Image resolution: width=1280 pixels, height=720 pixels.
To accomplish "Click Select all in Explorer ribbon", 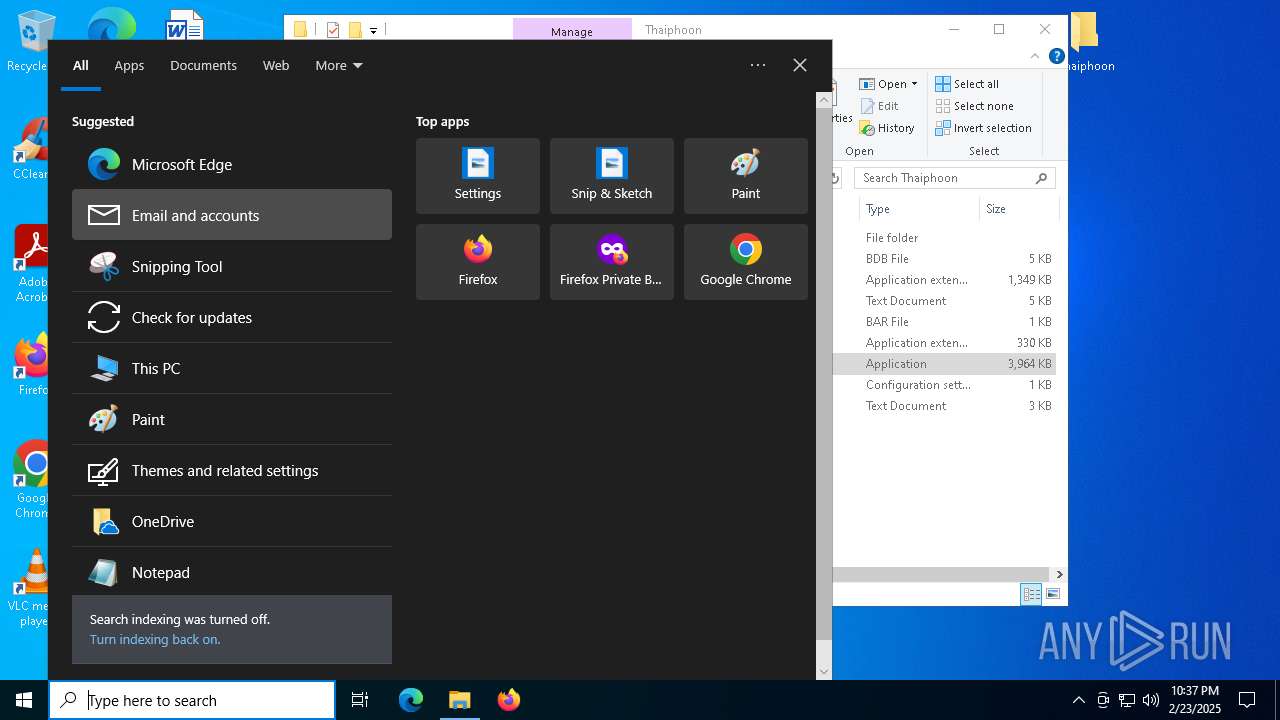I will coord(967,84).
